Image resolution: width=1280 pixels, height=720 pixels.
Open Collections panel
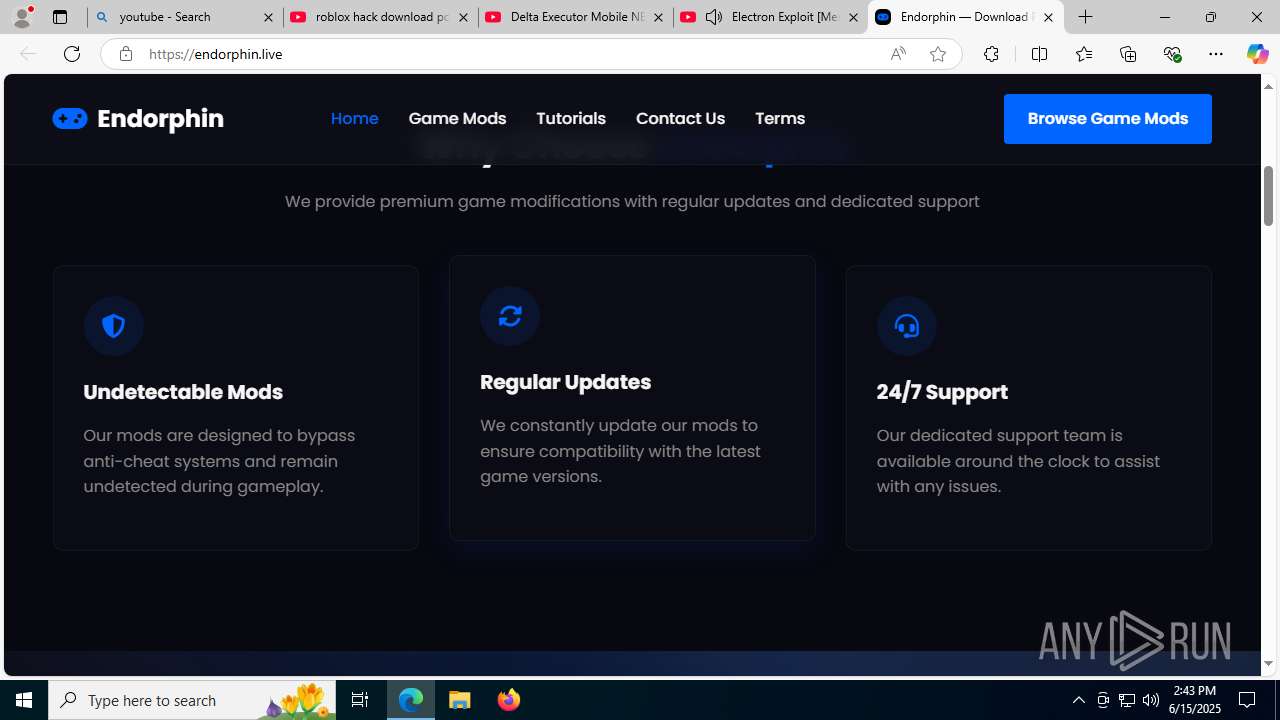pos(1127,54)
